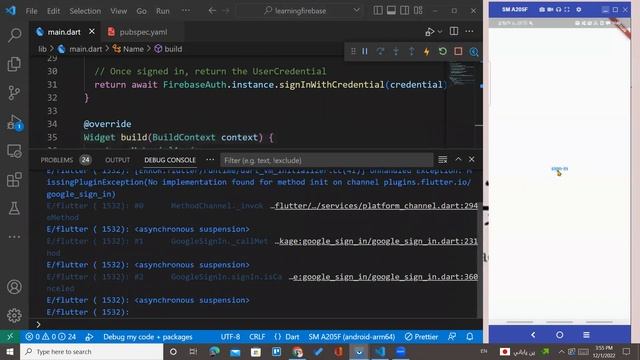Open the Run menu
The image size is (640, 360).
(163, 11)
